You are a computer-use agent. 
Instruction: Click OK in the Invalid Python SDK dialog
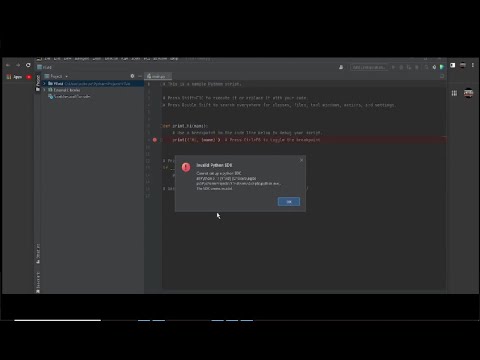(x=289, y=201)
